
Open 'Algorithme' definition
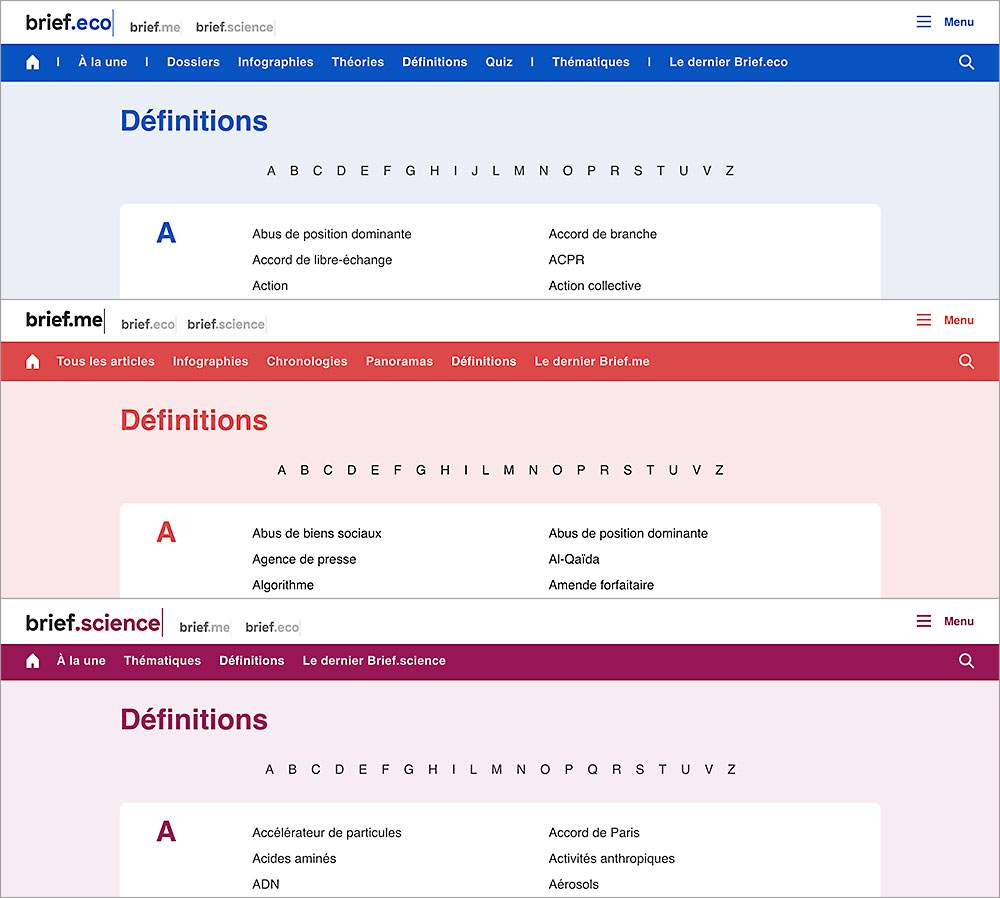283,585
